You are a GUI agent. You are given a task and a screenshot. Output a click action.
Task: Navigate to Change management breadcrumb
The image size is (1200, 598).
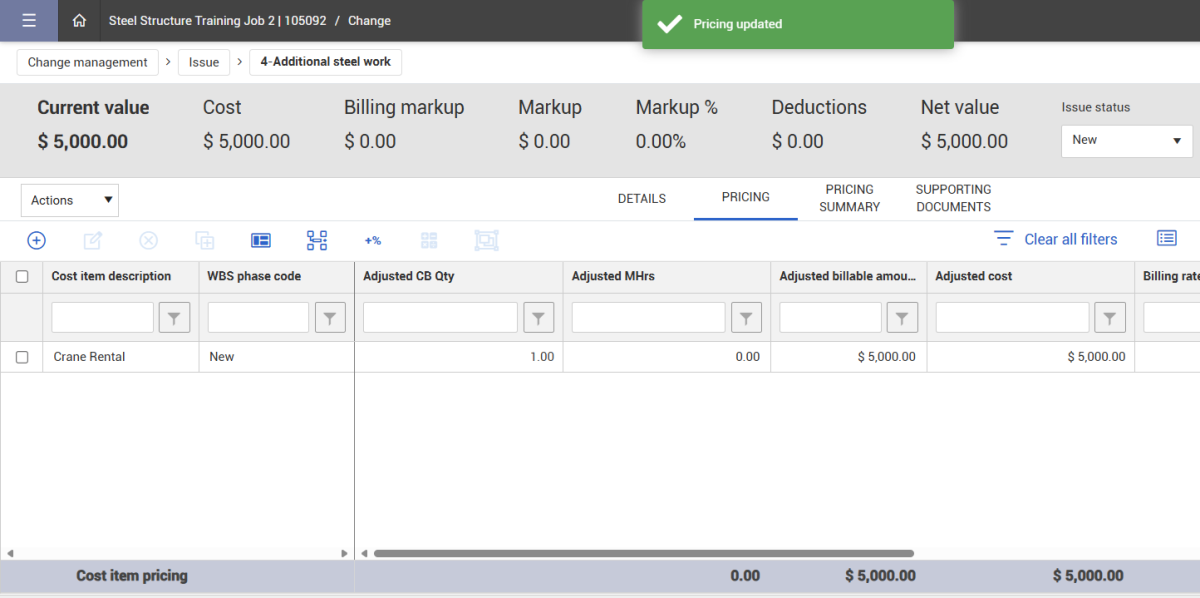88,62
